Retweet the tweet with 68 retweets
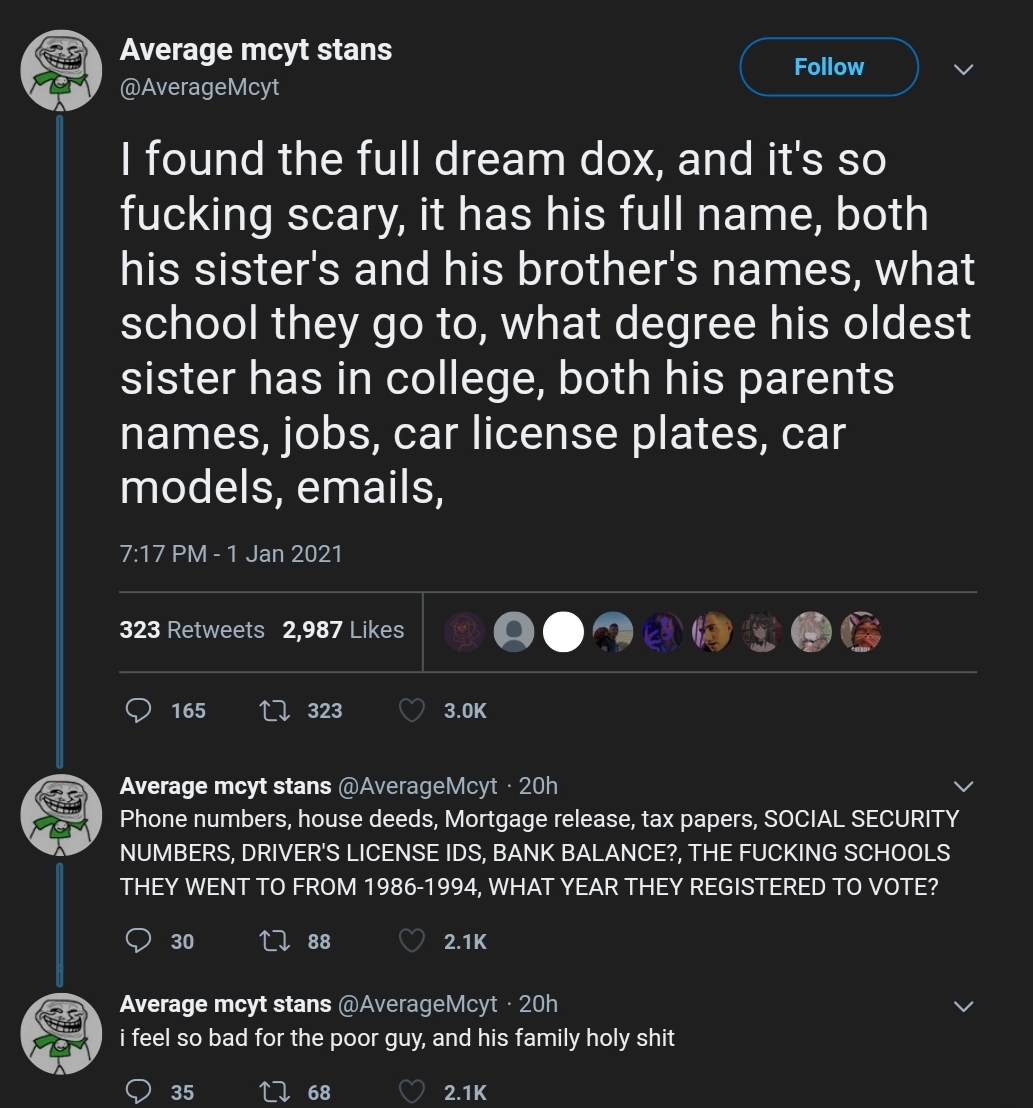 click(x=274, y=1092)
